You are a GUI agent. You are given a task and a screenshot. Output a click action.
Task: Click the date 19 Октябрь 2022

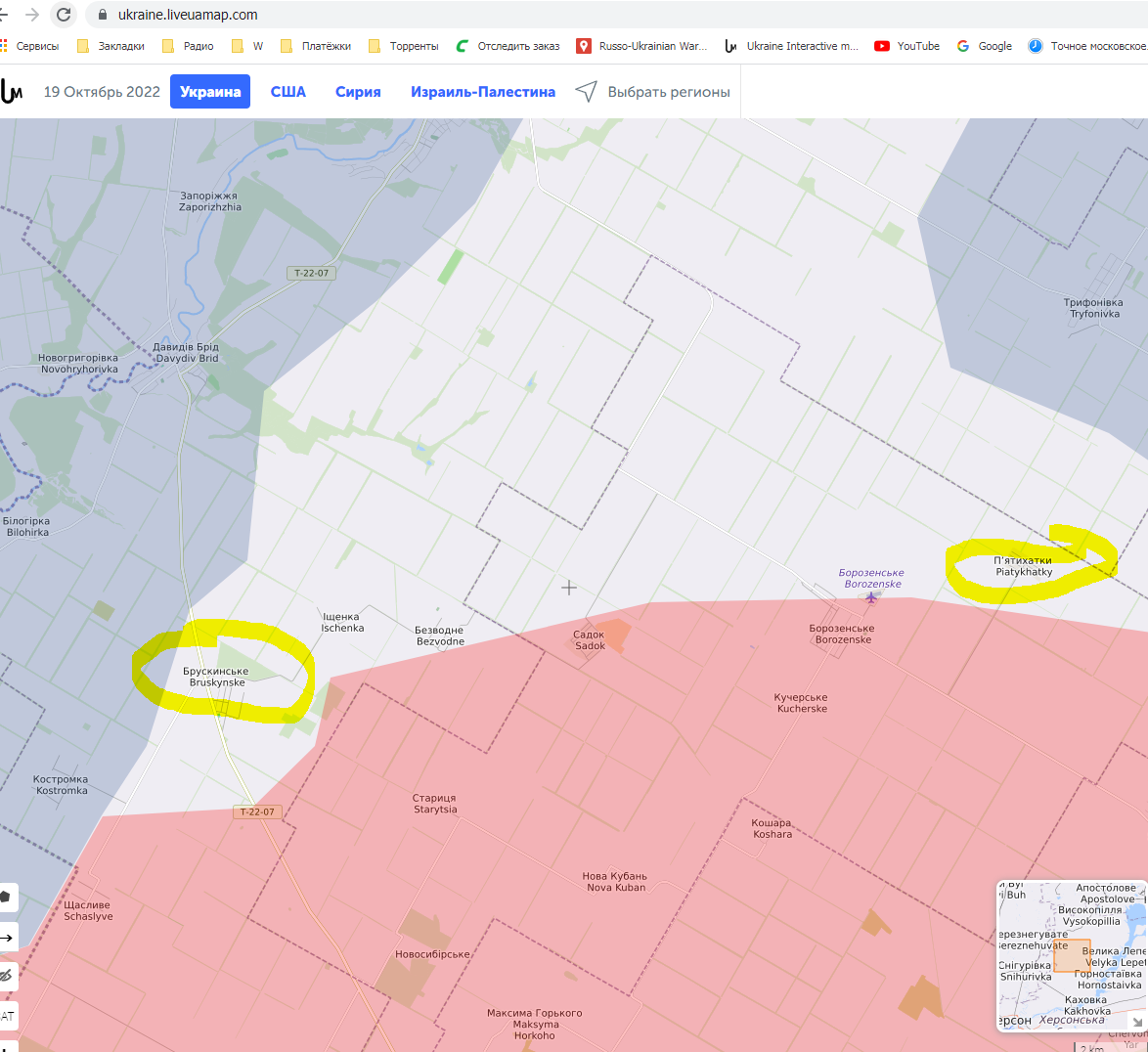point(102,92)
